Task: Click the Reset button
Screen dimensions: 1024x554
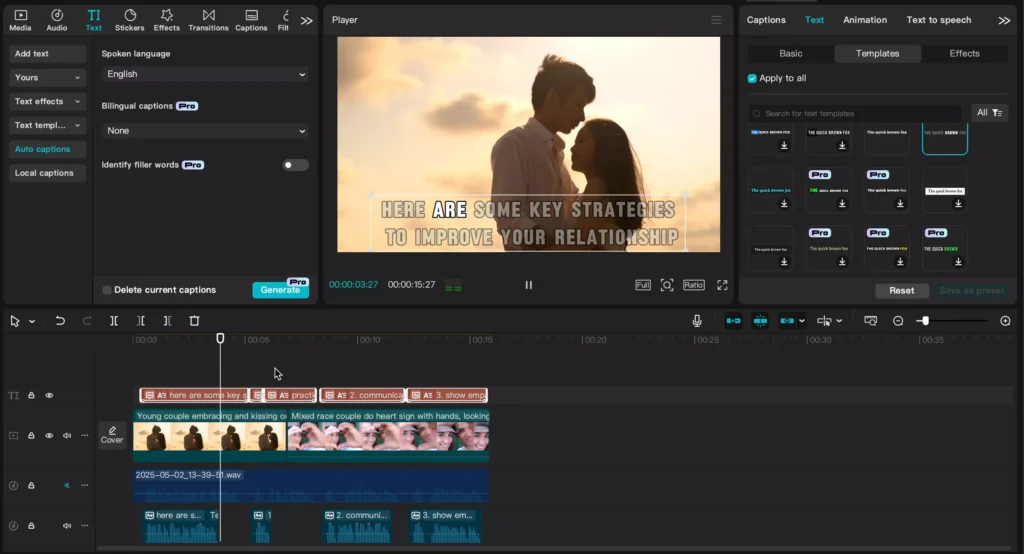Action: [x=901, y=291]
